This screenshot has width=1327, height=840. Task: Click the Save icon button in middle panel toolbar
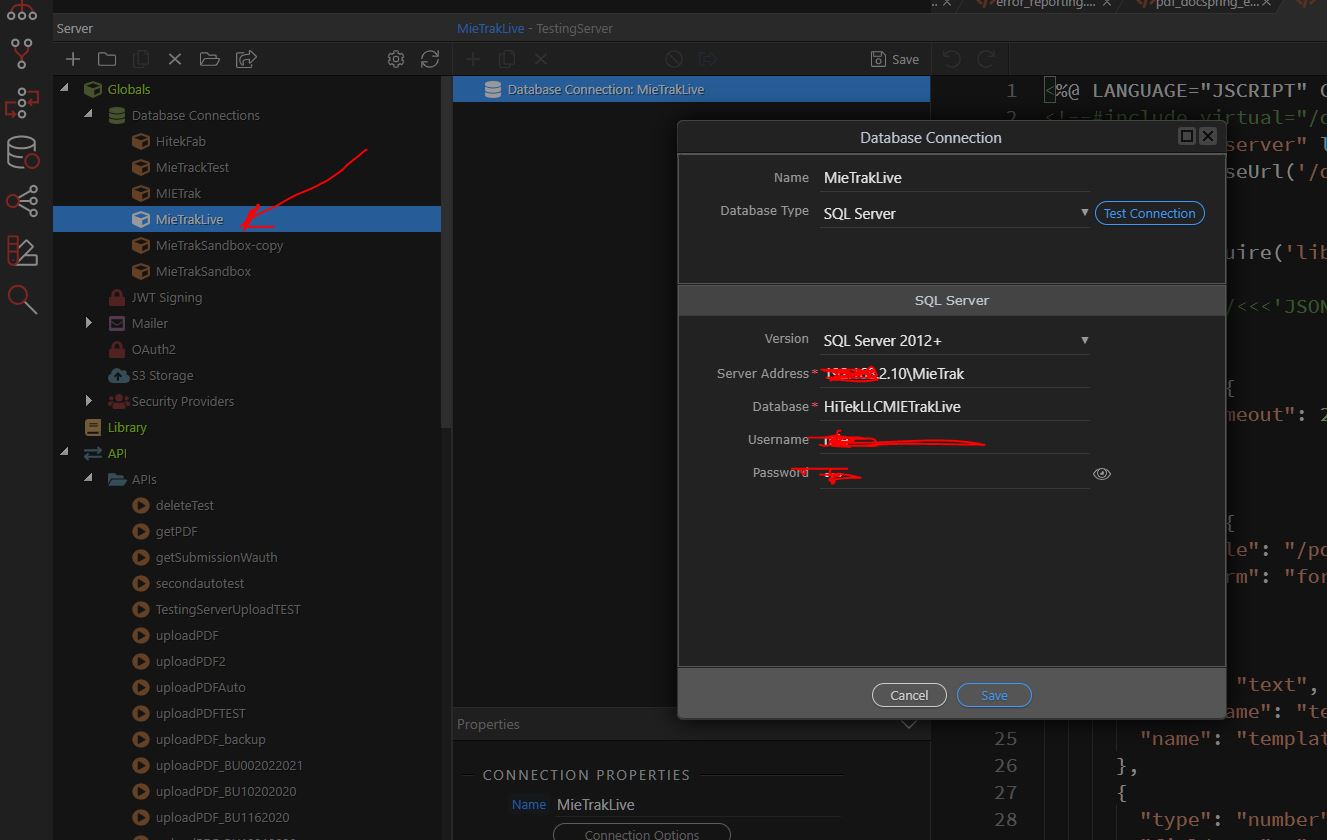click(x=895, y=60)
